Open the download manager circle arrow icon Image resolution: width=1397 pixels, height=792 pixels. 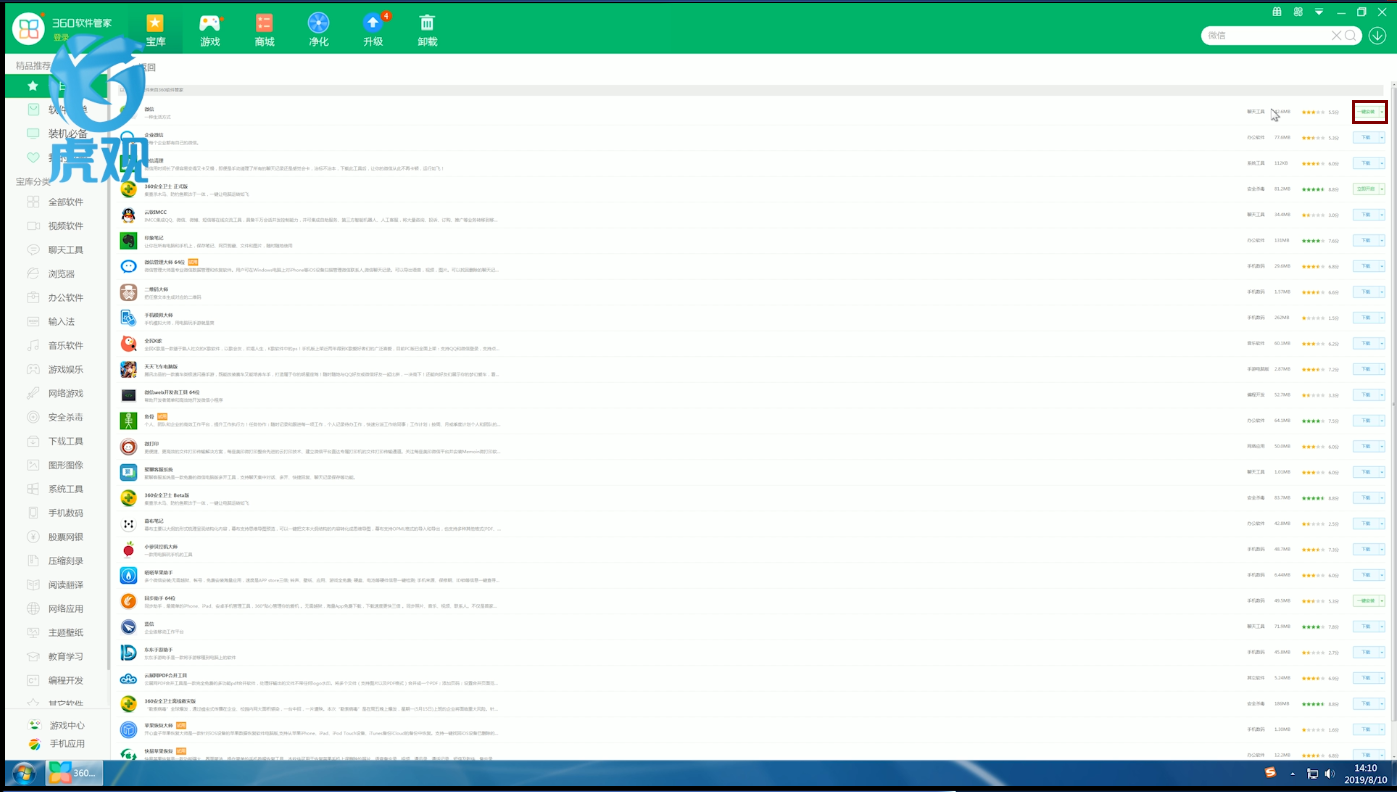[x=1377, y=35]
